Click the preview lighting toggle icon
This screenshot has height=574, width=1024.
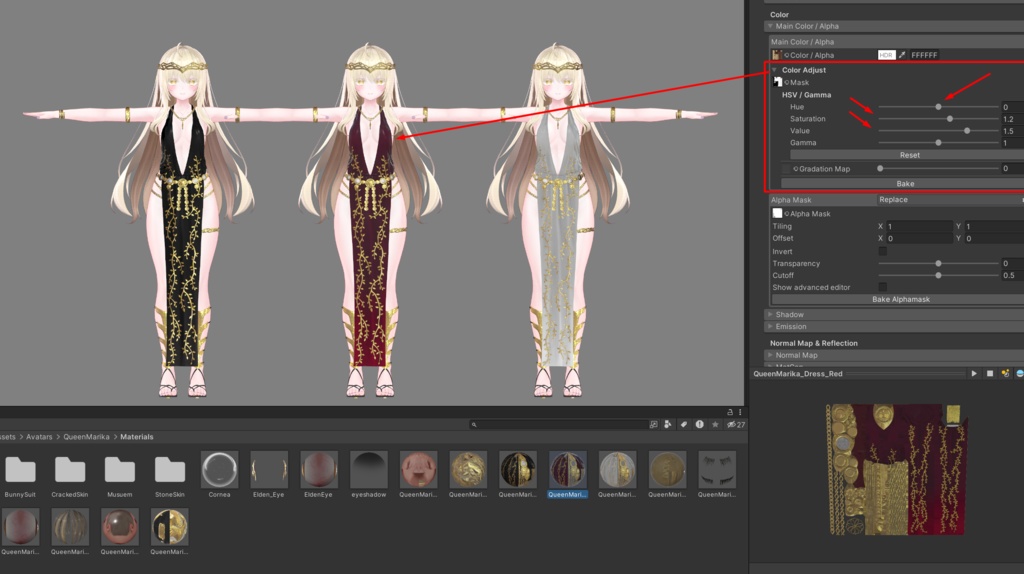coord(1005,374)
